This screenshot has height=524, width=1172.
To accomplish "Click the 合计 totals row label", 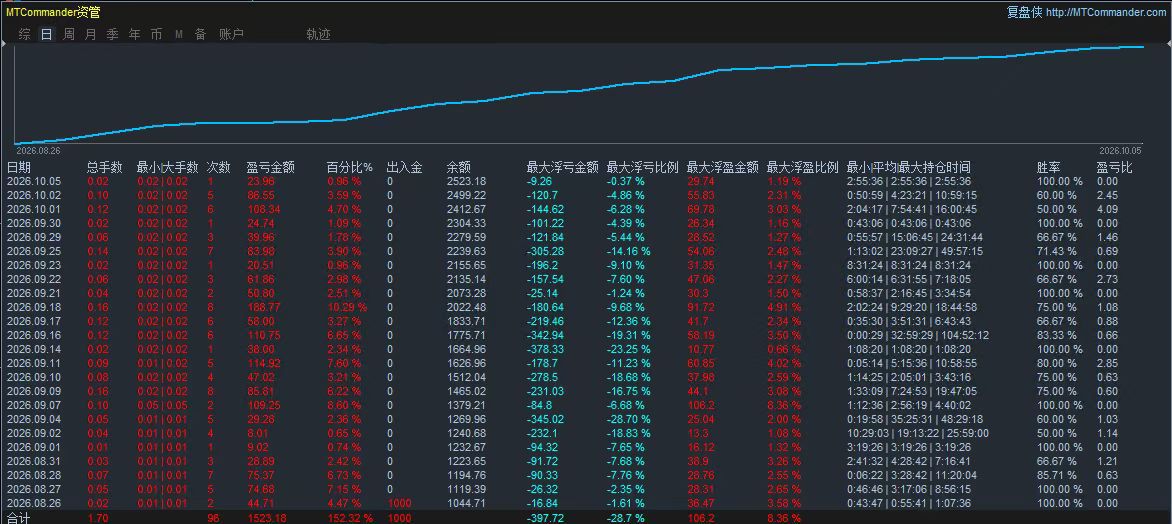I will tap(19, 517).
